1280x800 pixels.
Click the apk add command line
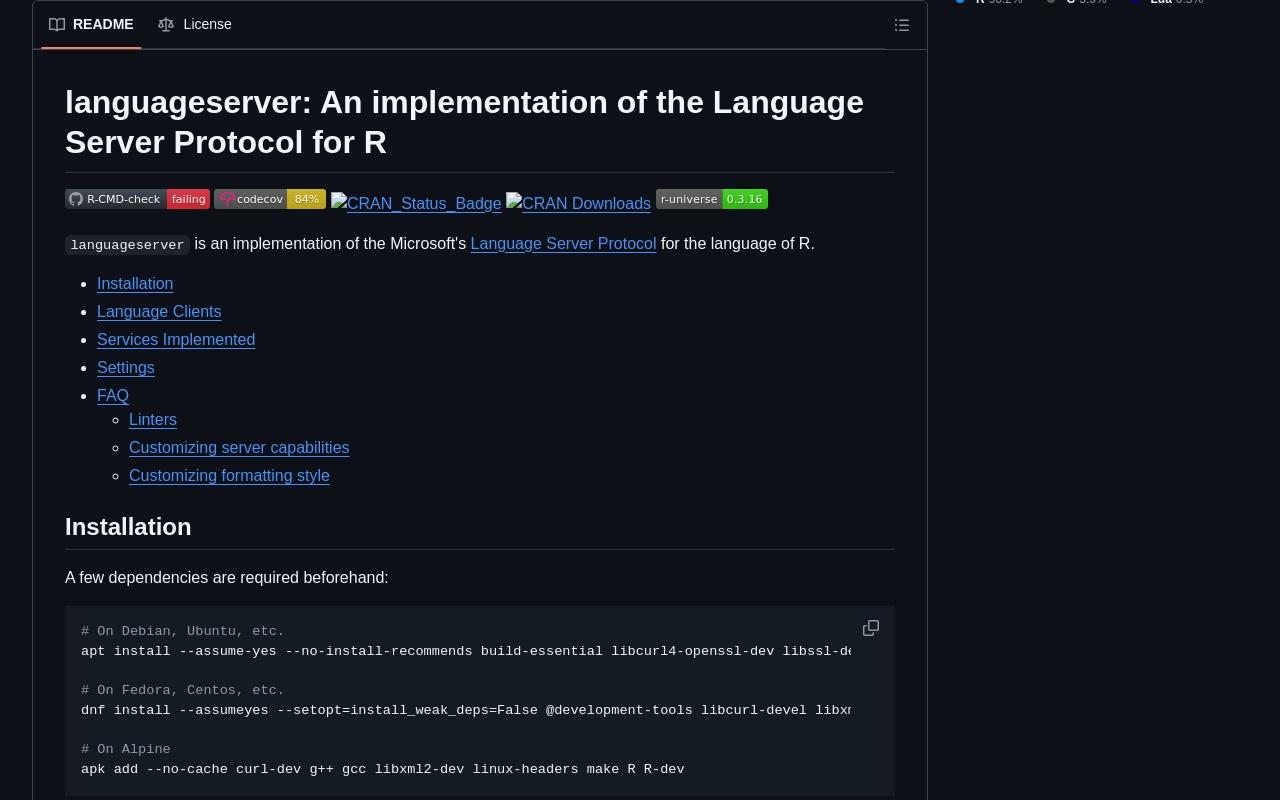[x=383, y=769]
